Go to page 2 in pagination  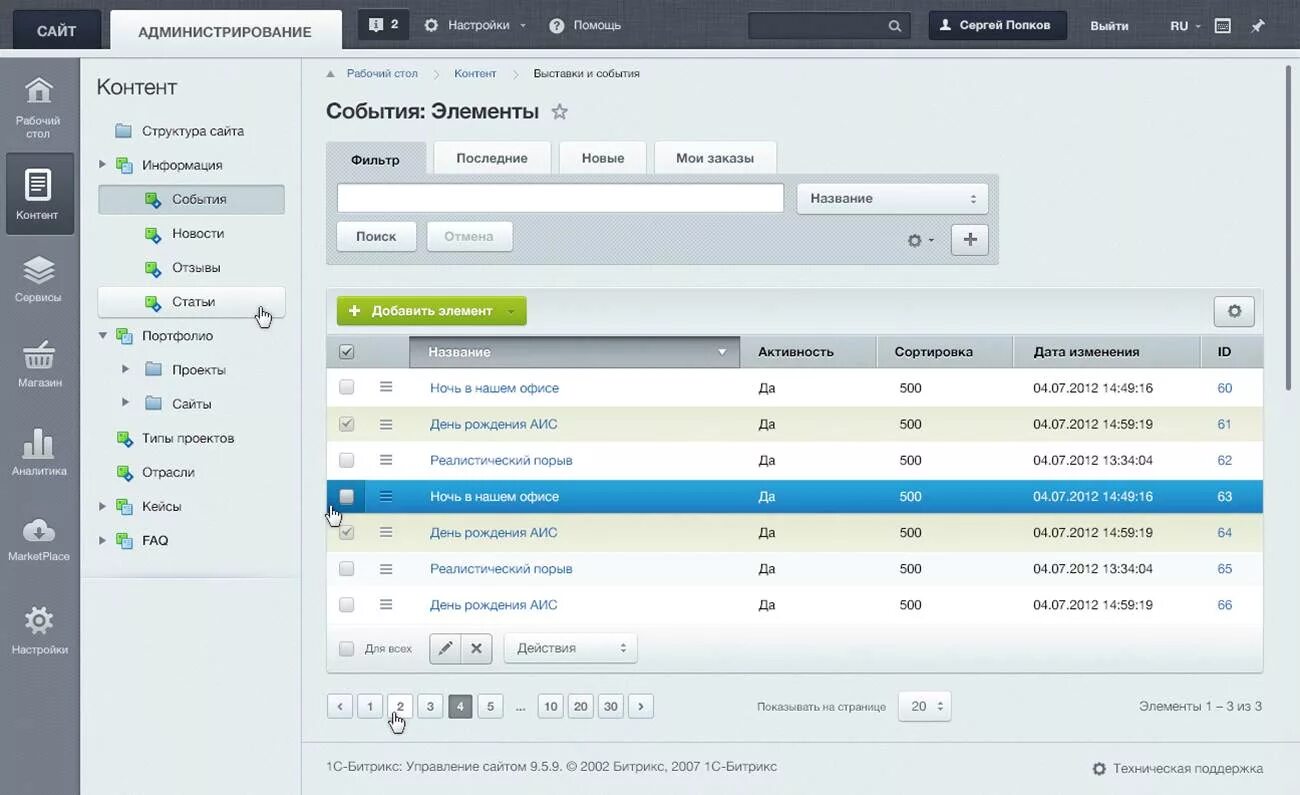point(400,706)
